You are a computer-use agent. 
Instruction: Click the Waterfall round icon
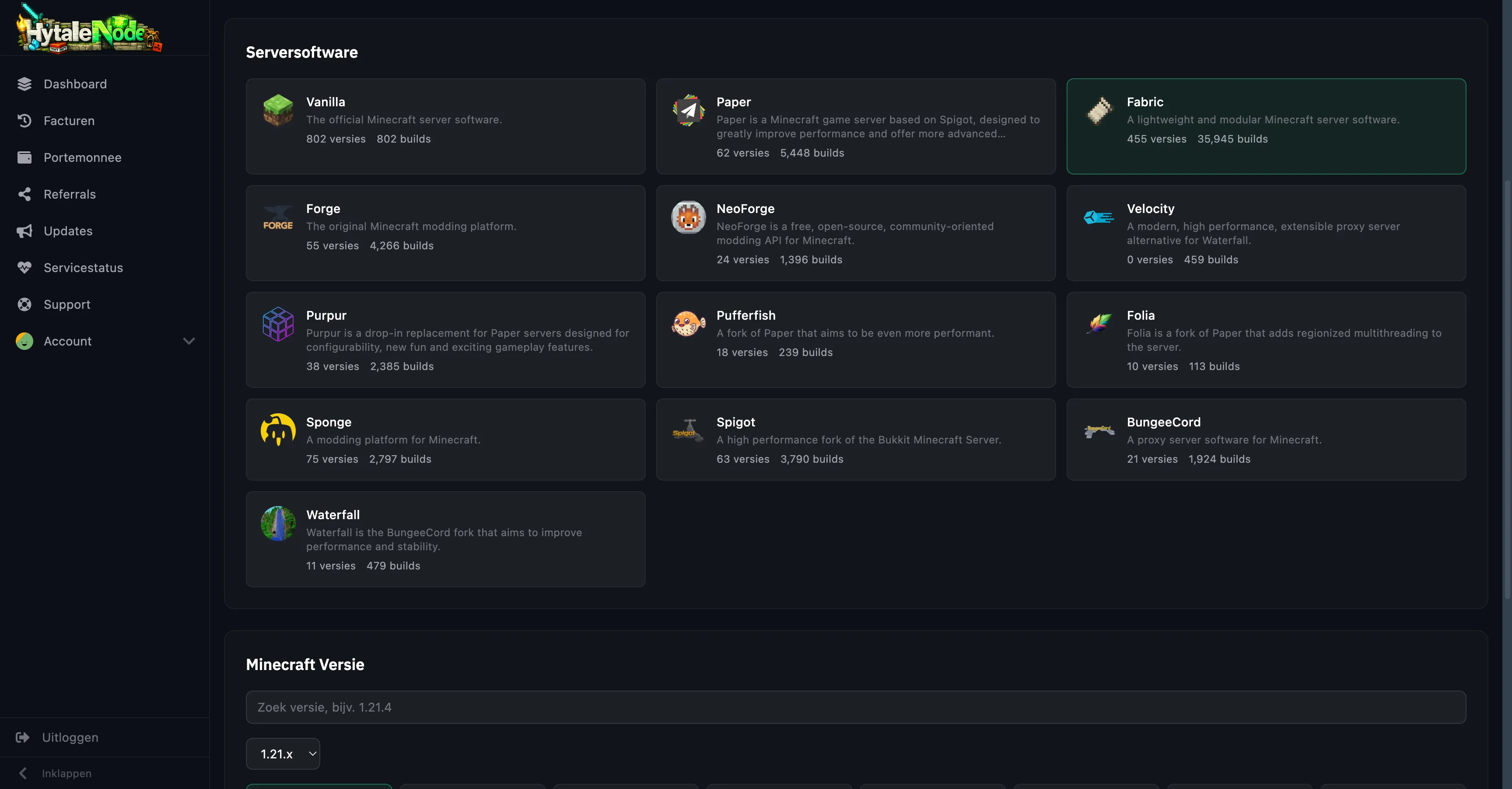pos(278,523)
